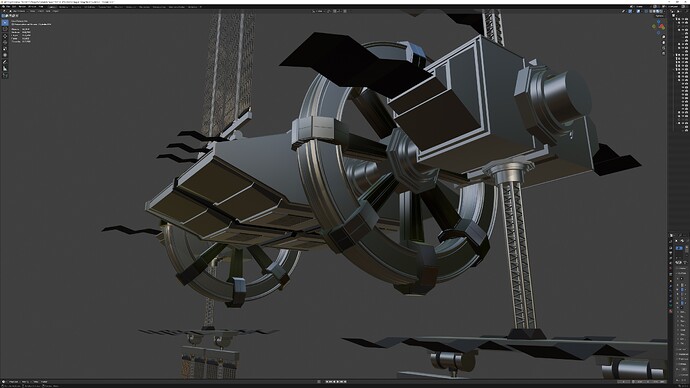
Task: Open the viewport Select menu
Action: tap(40, 11)
